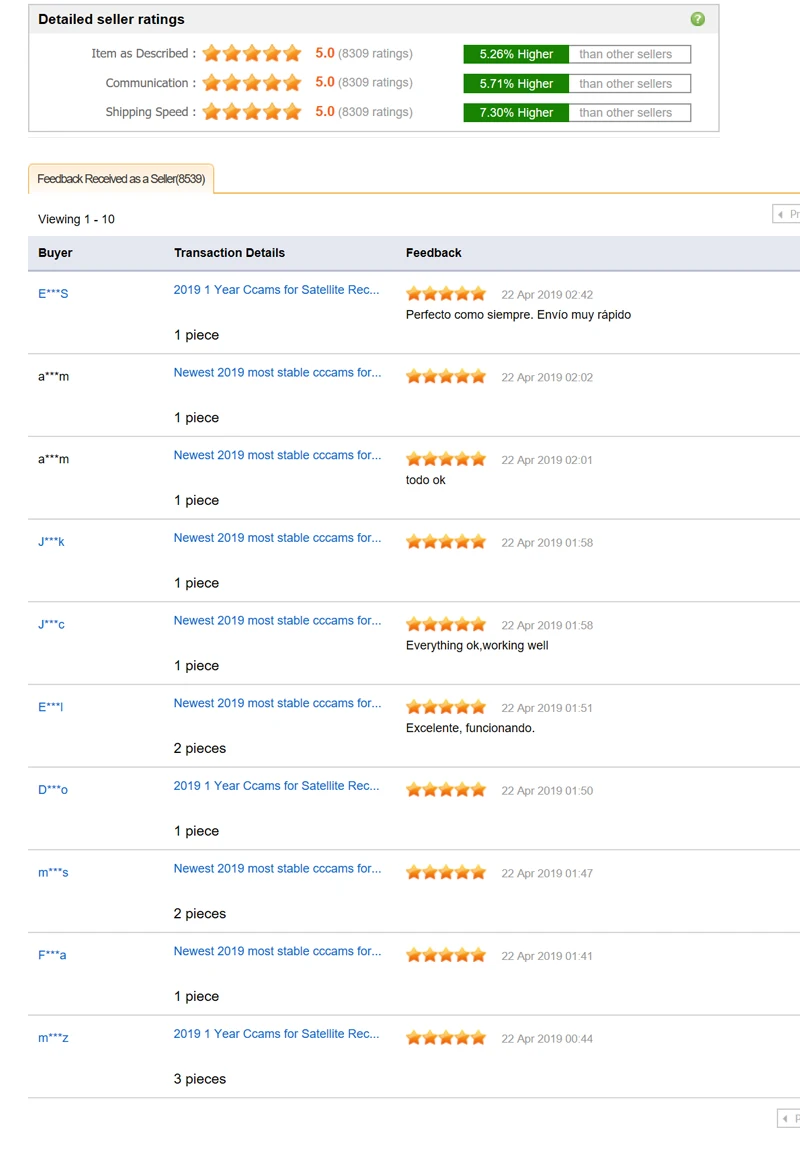Click the star rating in m***z's feedback
This screenshot has width=800, height=1149.
tap(446, 1038)
